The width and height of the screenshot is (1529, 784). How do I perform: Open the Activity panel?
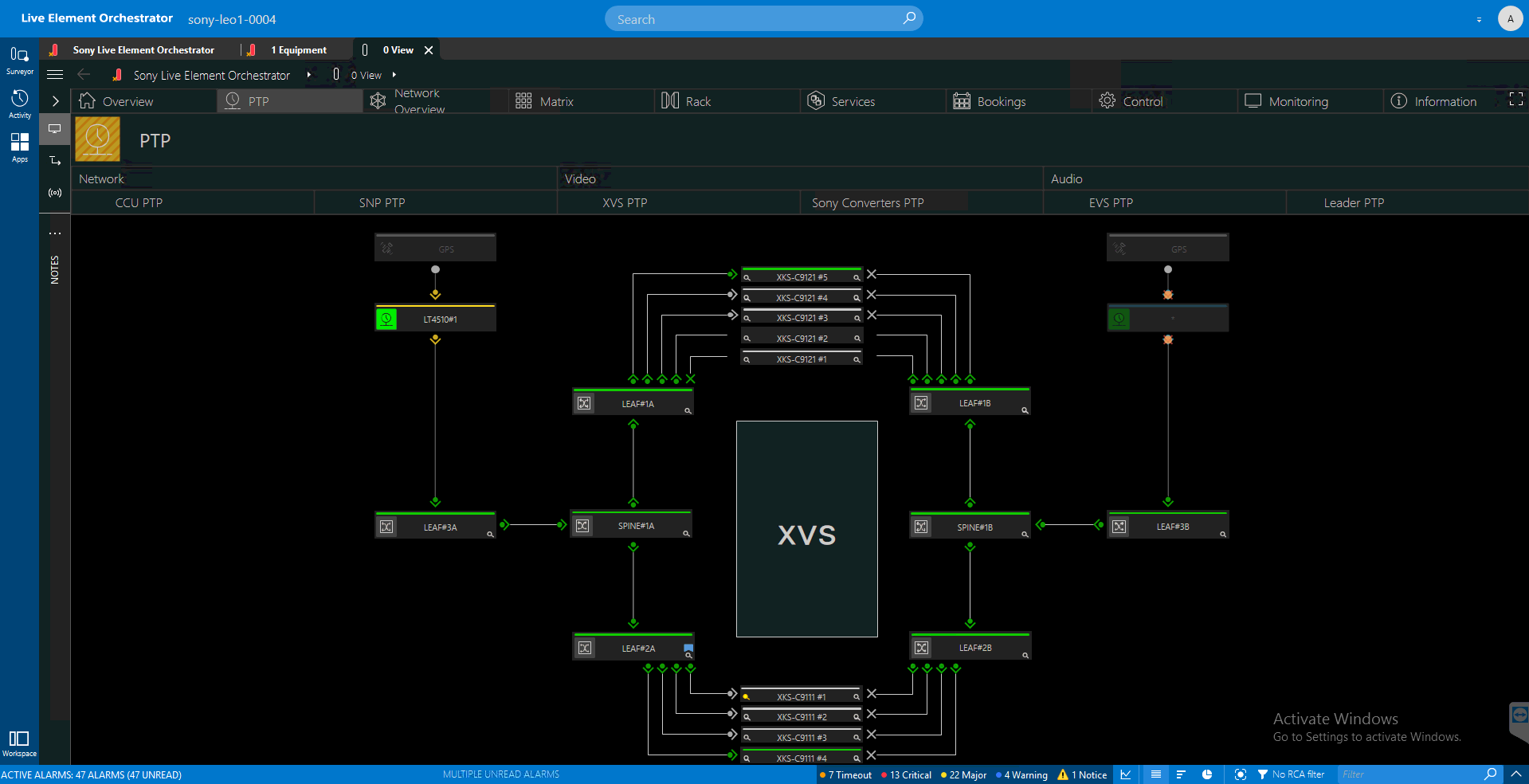[19, 104]
